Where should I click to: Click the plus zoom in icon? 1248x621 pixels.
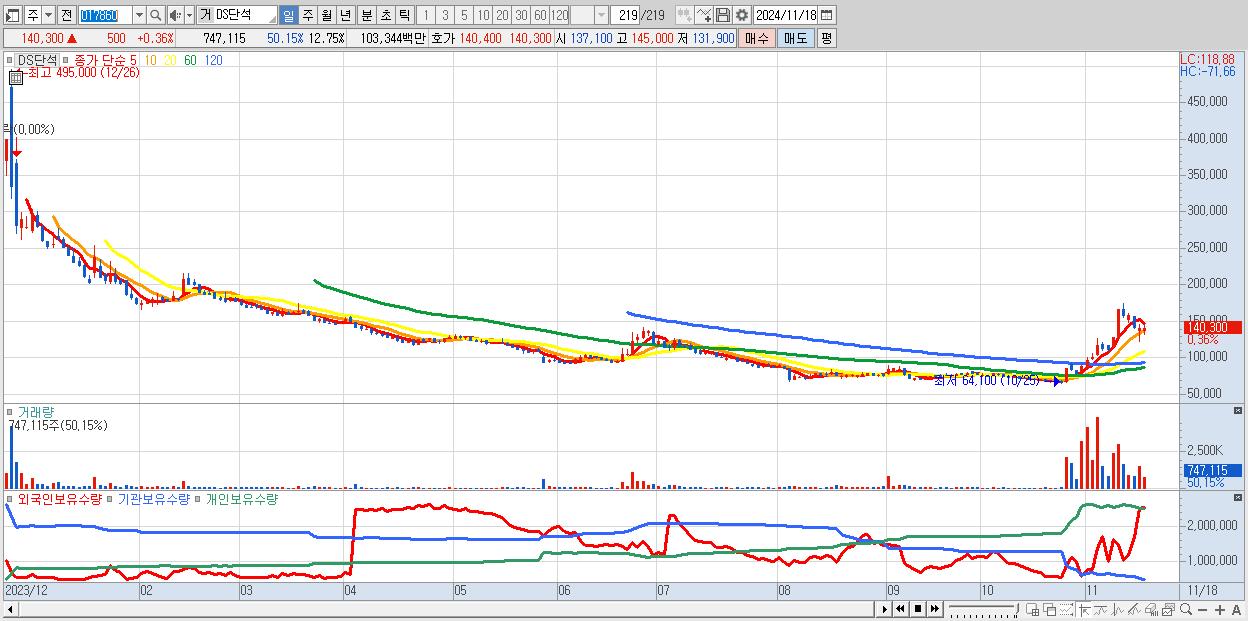coord(1220,609)
